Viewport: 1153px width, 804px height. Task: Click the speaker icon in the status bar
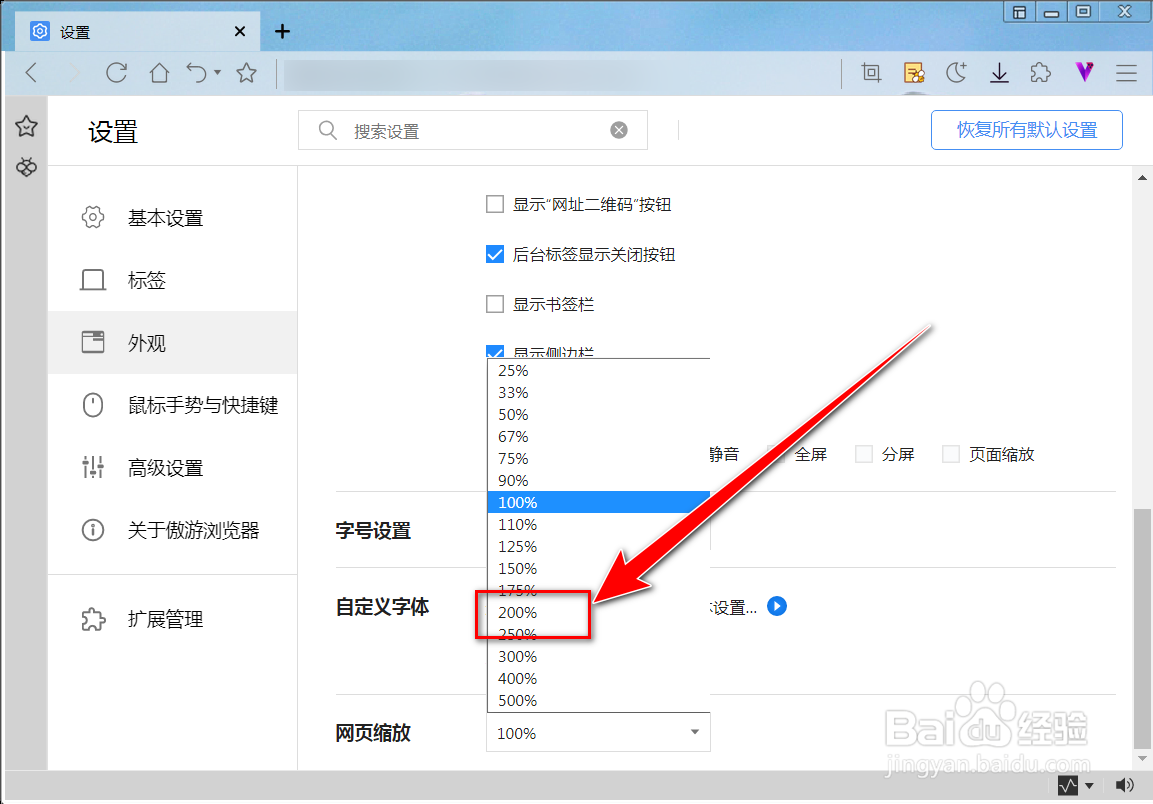1122,785
